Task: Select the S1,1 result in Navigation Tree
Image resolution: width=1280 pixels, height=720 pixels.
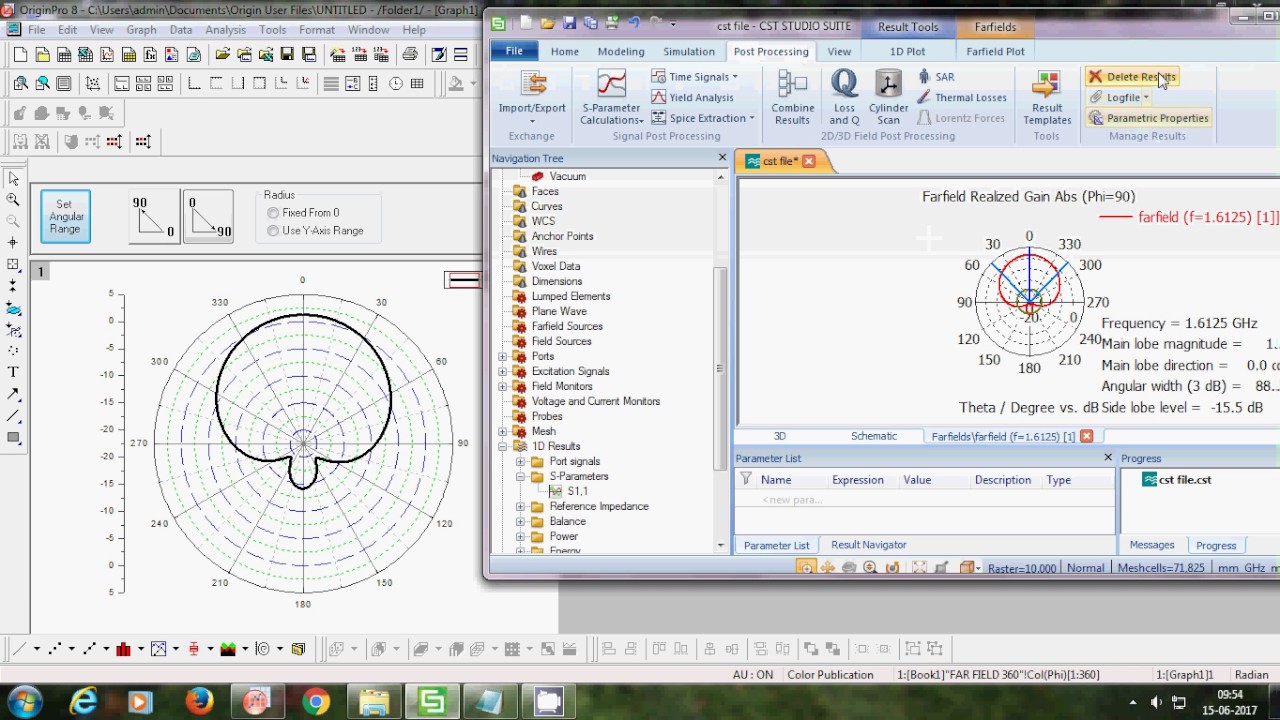Action: 577,491
